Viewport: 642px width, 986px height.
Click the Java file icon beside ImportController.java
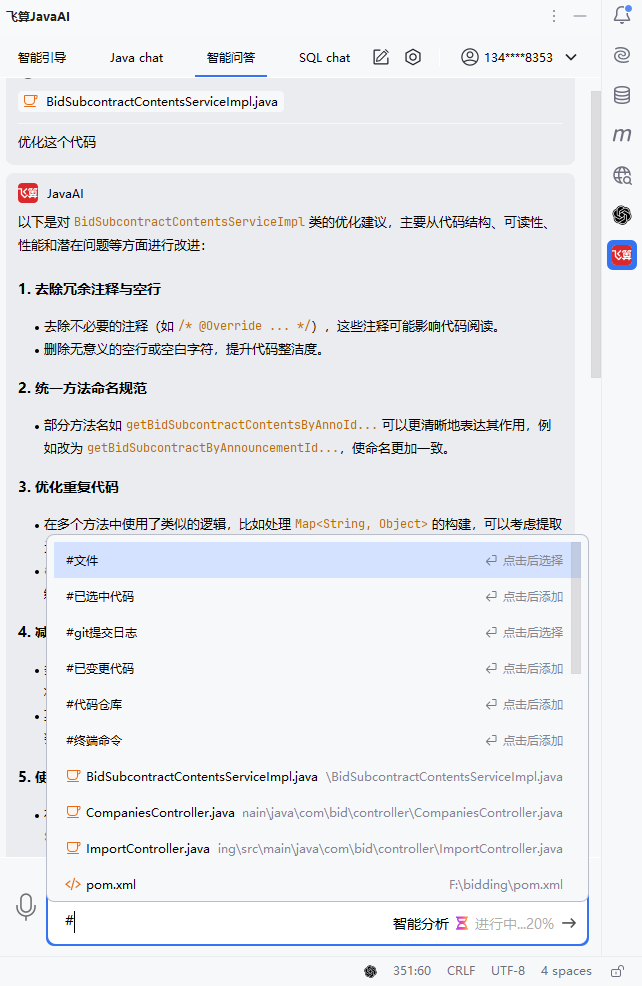pyautogui.click(x=73, y=848)
